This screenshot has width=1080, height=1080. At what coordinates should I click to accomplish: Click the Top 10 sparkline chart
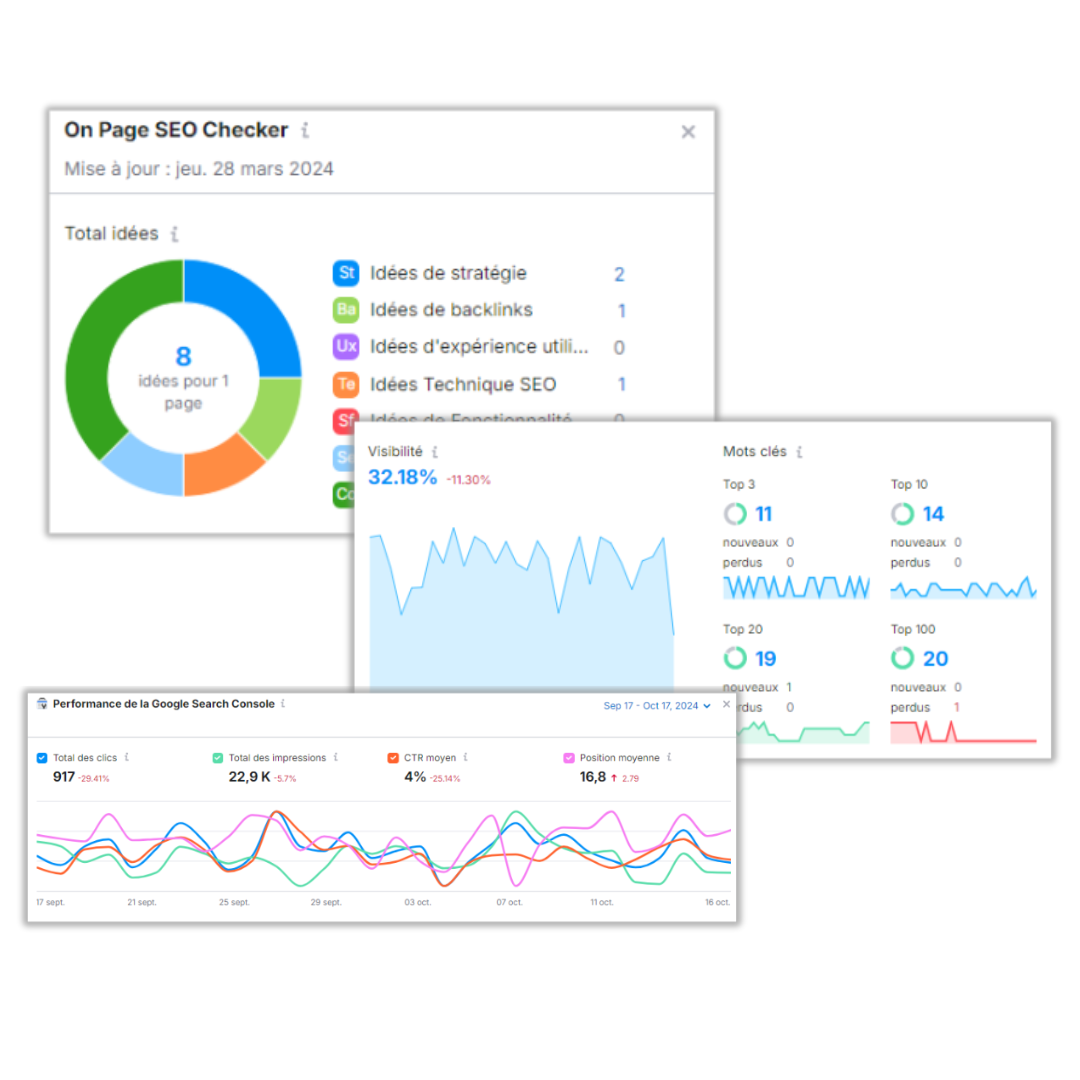tap(964, 588)
